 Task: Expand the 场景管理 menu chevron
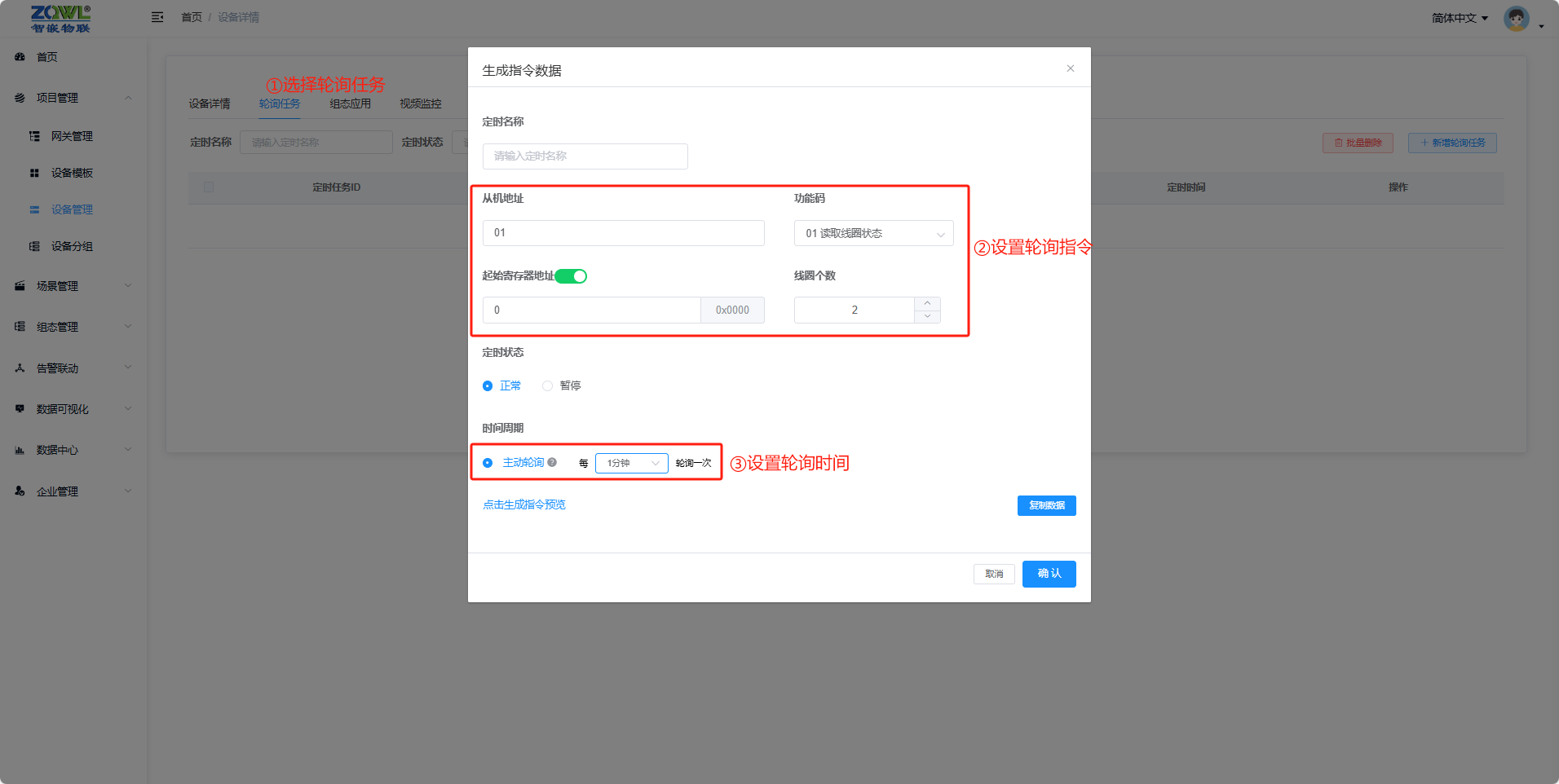tap(128, 286)
